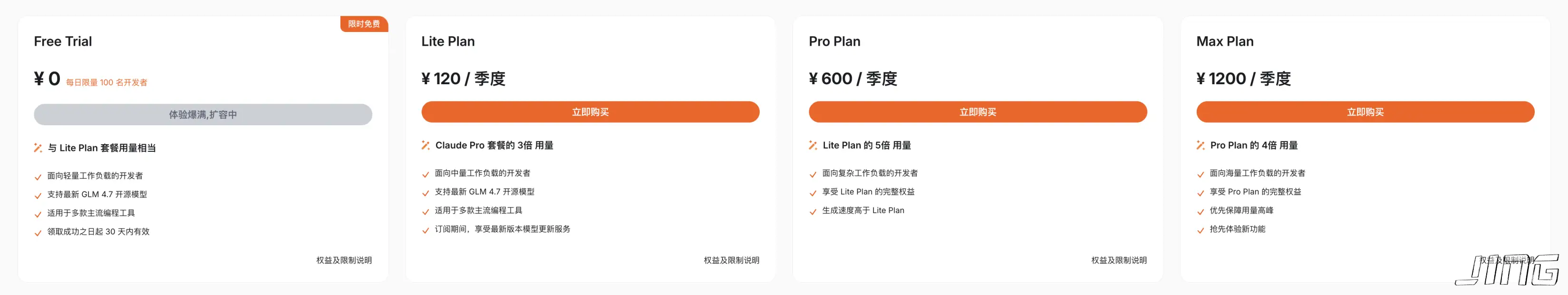Click the checkmark beside '领取成功之日起 30 天内有效'

point(38,232)
